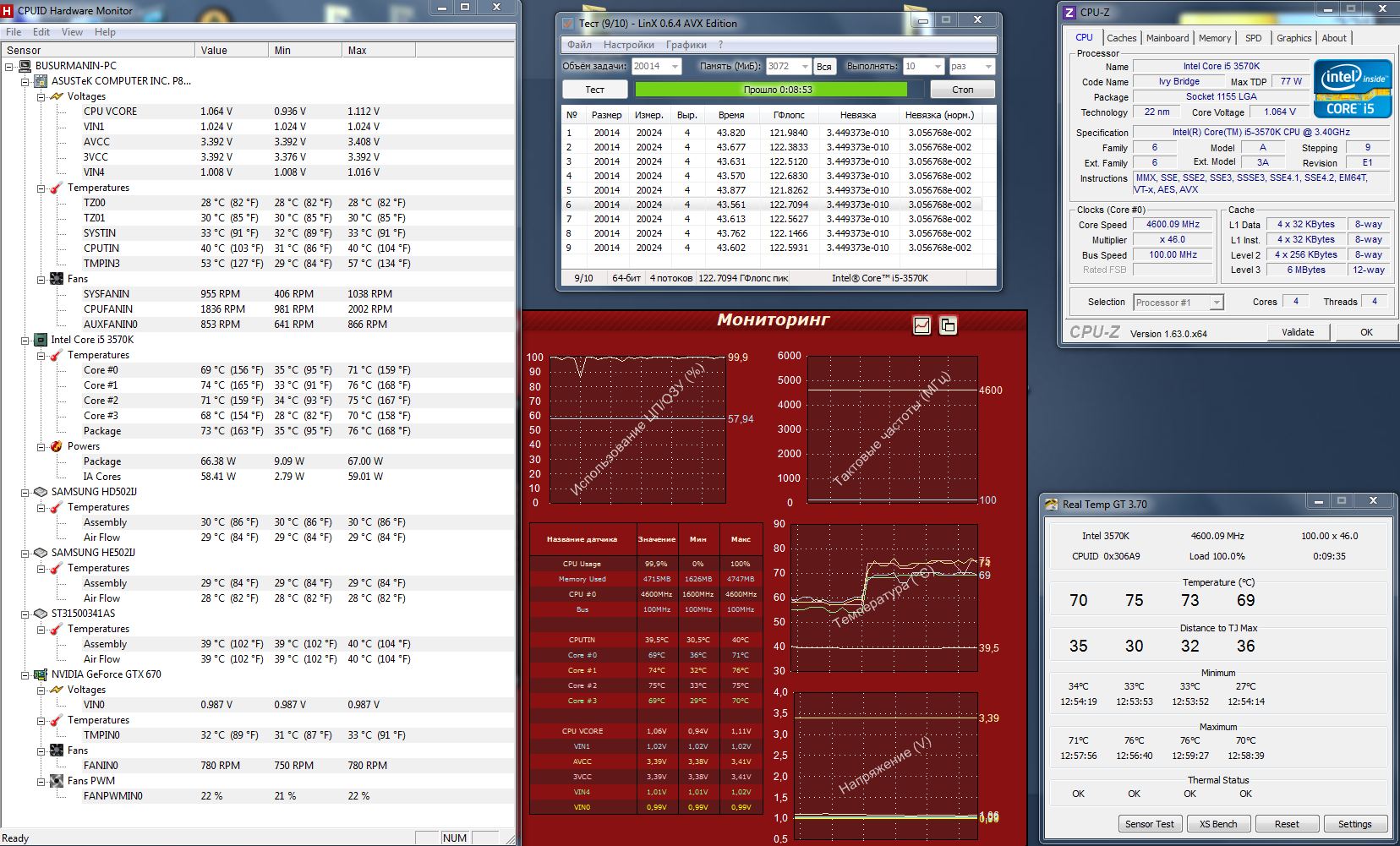Open the Графики menu in LinX
This screenshot has width=1400, height=846.
pyautogui.click(x=686, y=45)
